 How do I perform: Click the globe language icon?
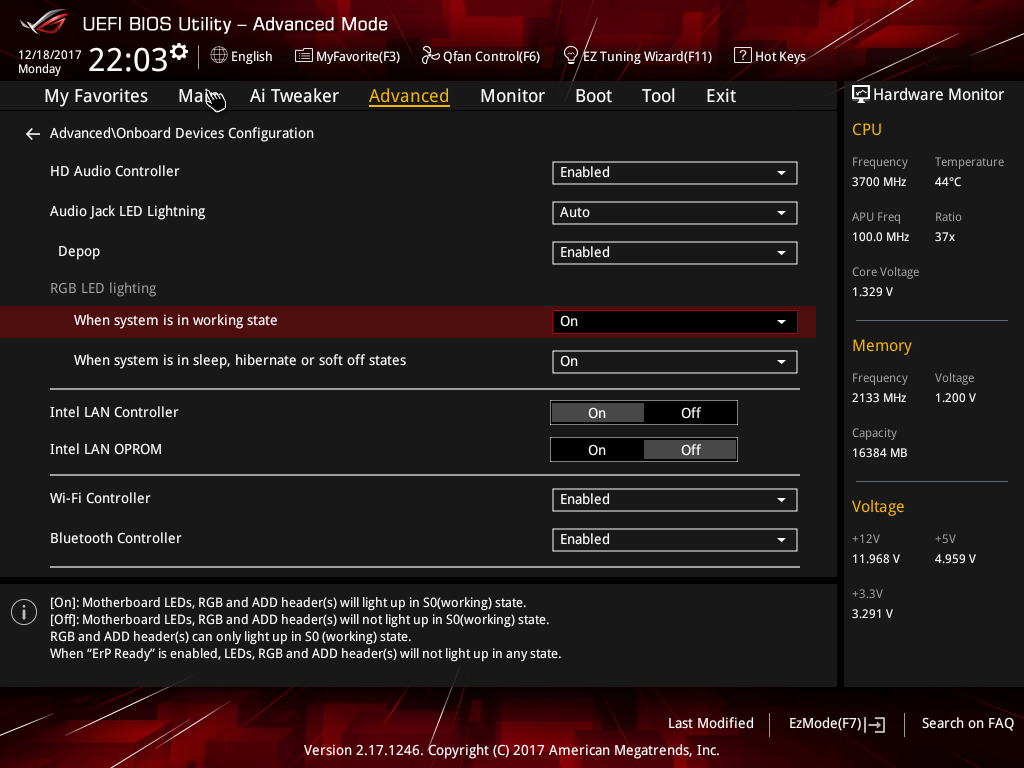[x=219, y=56]
